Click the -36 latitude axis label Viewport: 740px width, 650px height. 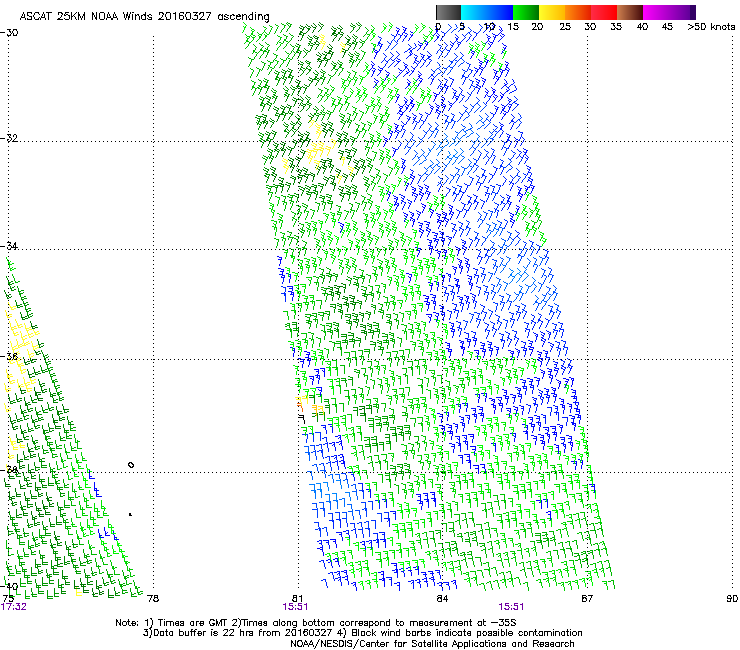[9, 356]
